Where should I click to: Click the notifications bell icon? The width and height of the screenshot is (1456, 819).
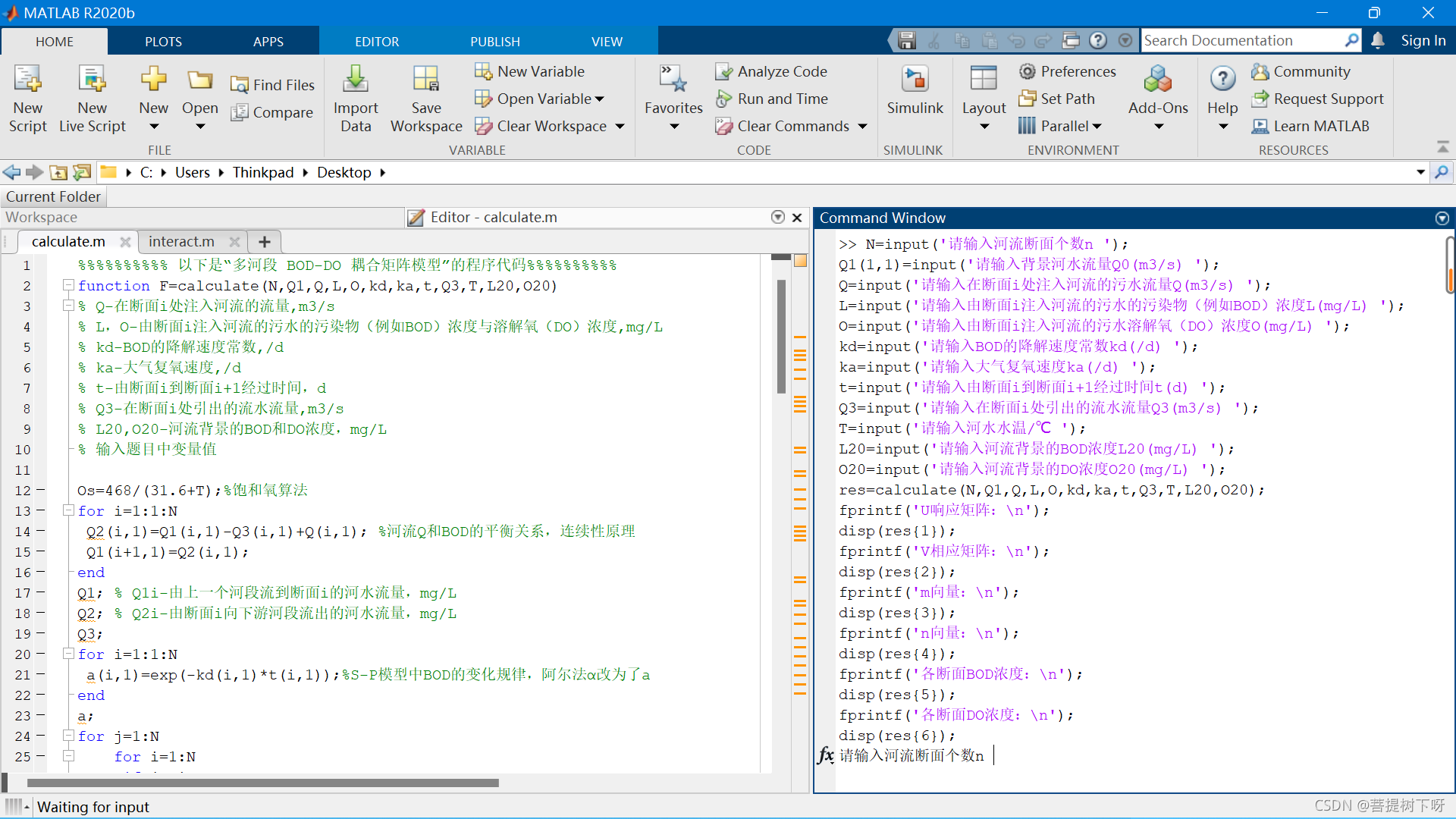point(1378,40)
